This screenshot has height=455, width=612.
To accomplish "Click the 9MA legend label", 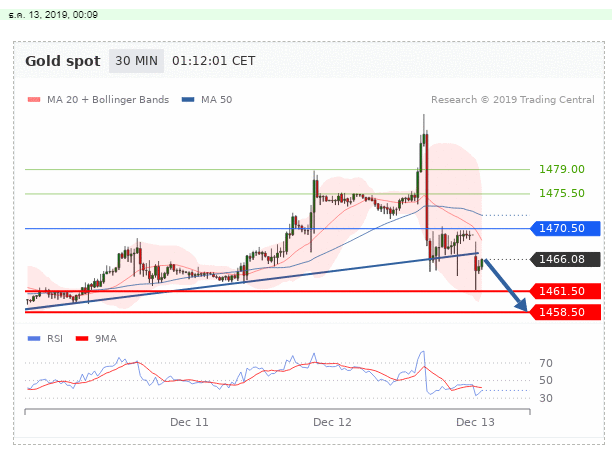I will 106,339.
